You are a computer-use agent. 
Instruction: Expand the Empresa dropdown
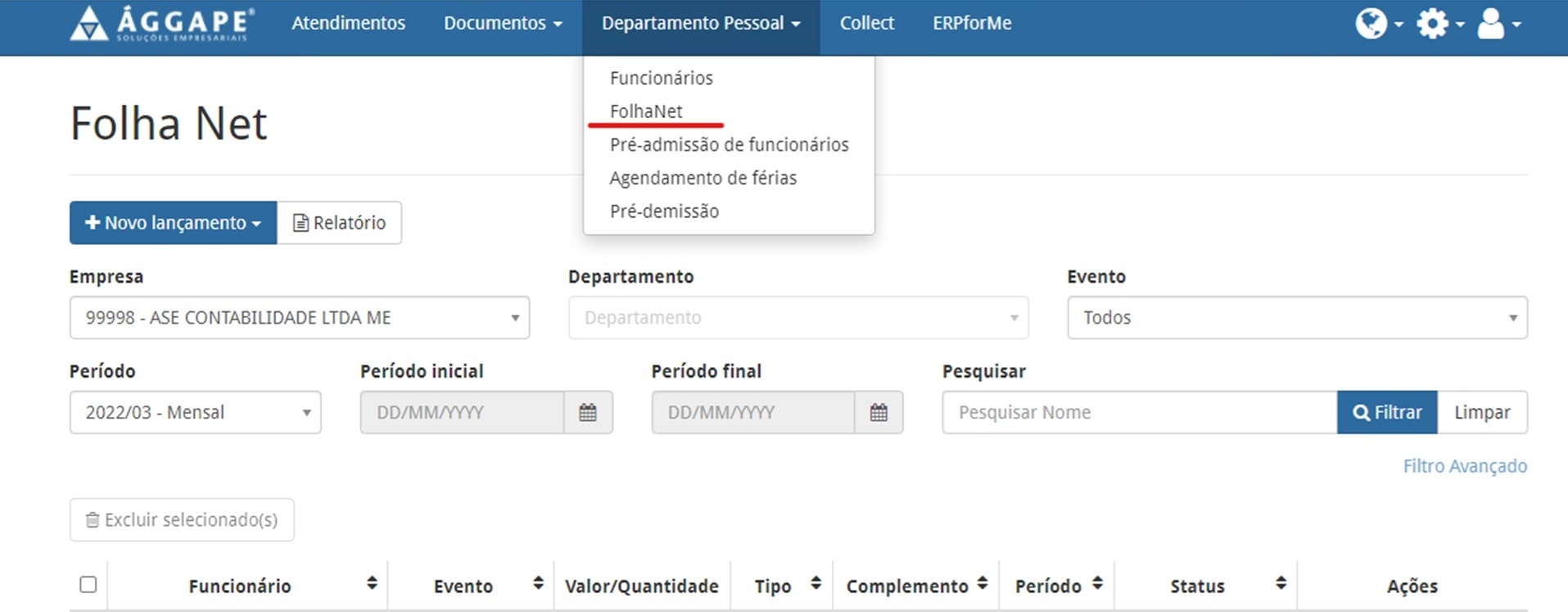click(x=299, y=318)
